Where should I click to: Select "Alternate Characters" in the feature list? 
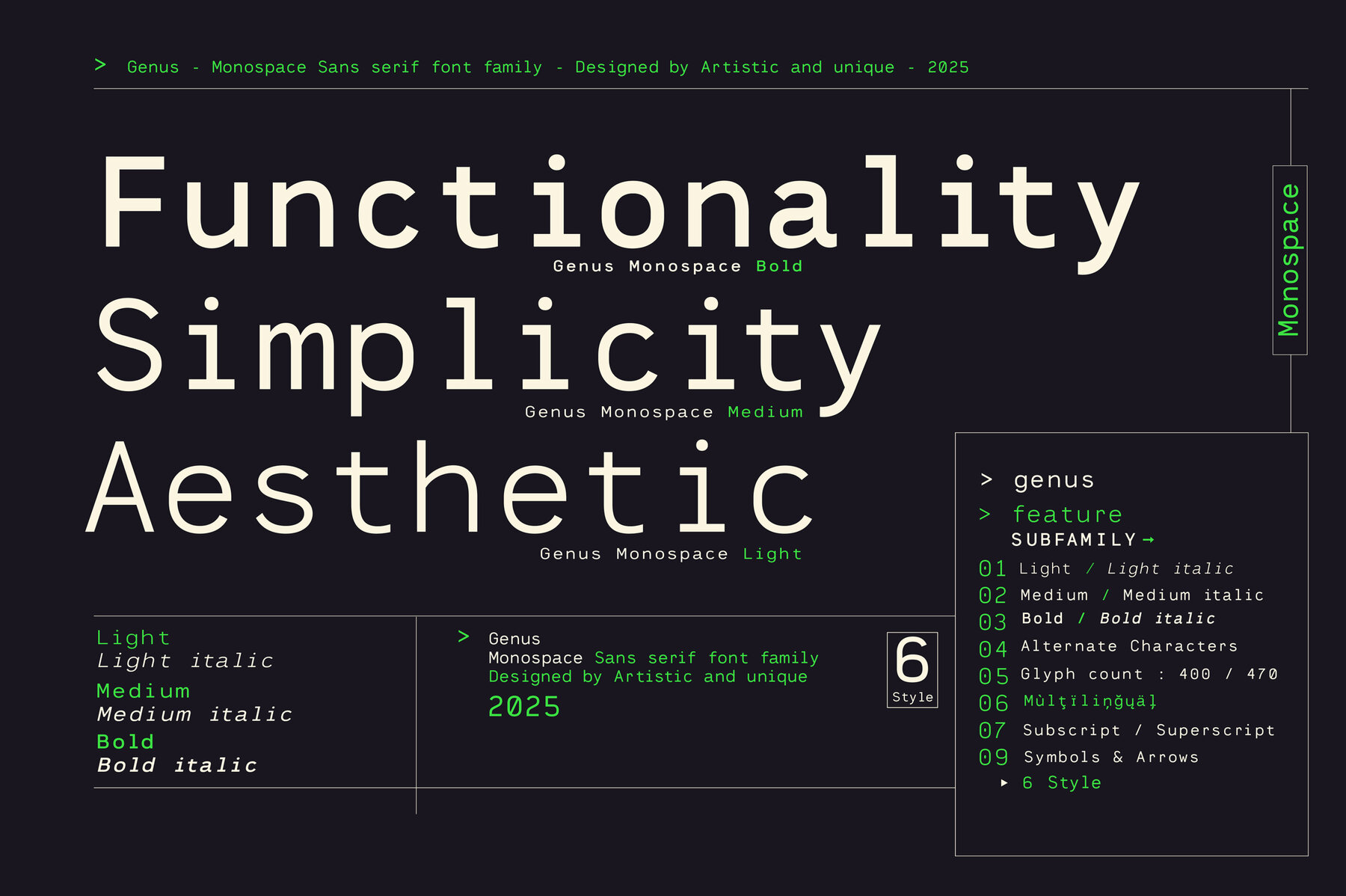(x=1129, y=646)
